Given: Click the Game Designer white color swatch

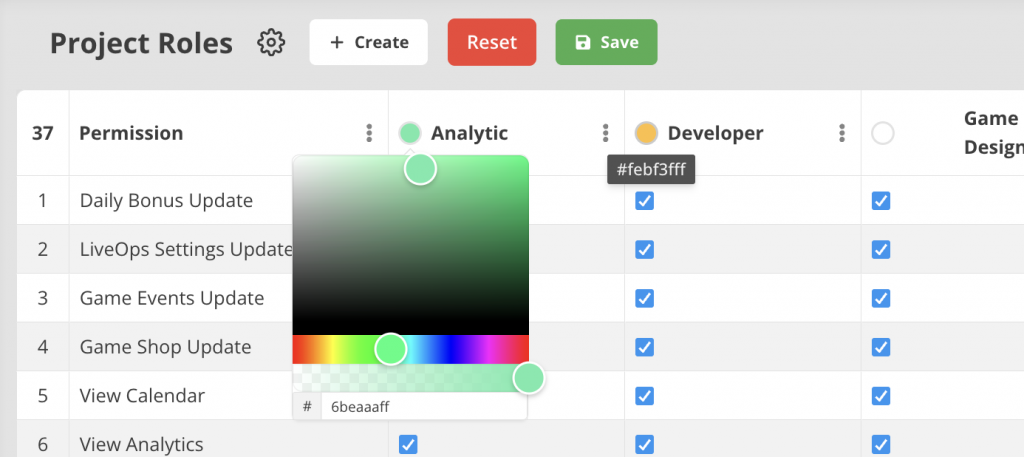Looking at the screenshot, I should point(882,133).
